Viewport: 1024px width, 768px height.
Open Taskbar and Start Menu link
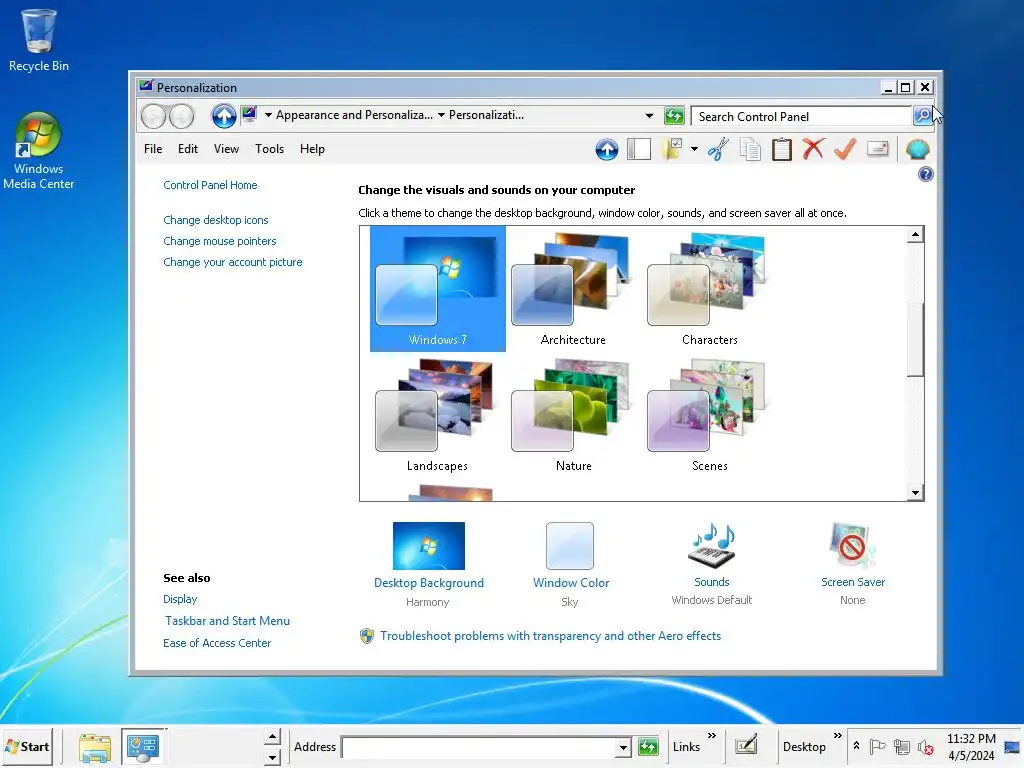point(227,621)
